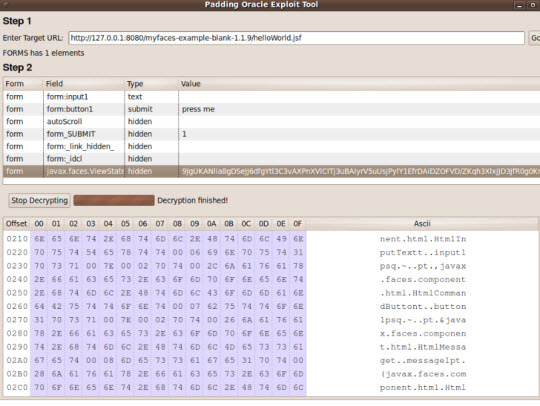Click the 'Decryption finished!' status text
Screen dimensions: 540x406
click(x=193, y=200)
